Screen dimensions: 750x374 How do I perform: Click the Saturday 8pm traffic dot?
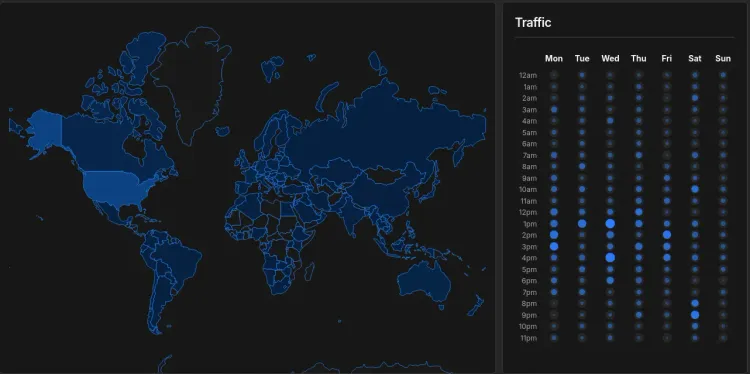click(x=695, y=303)
